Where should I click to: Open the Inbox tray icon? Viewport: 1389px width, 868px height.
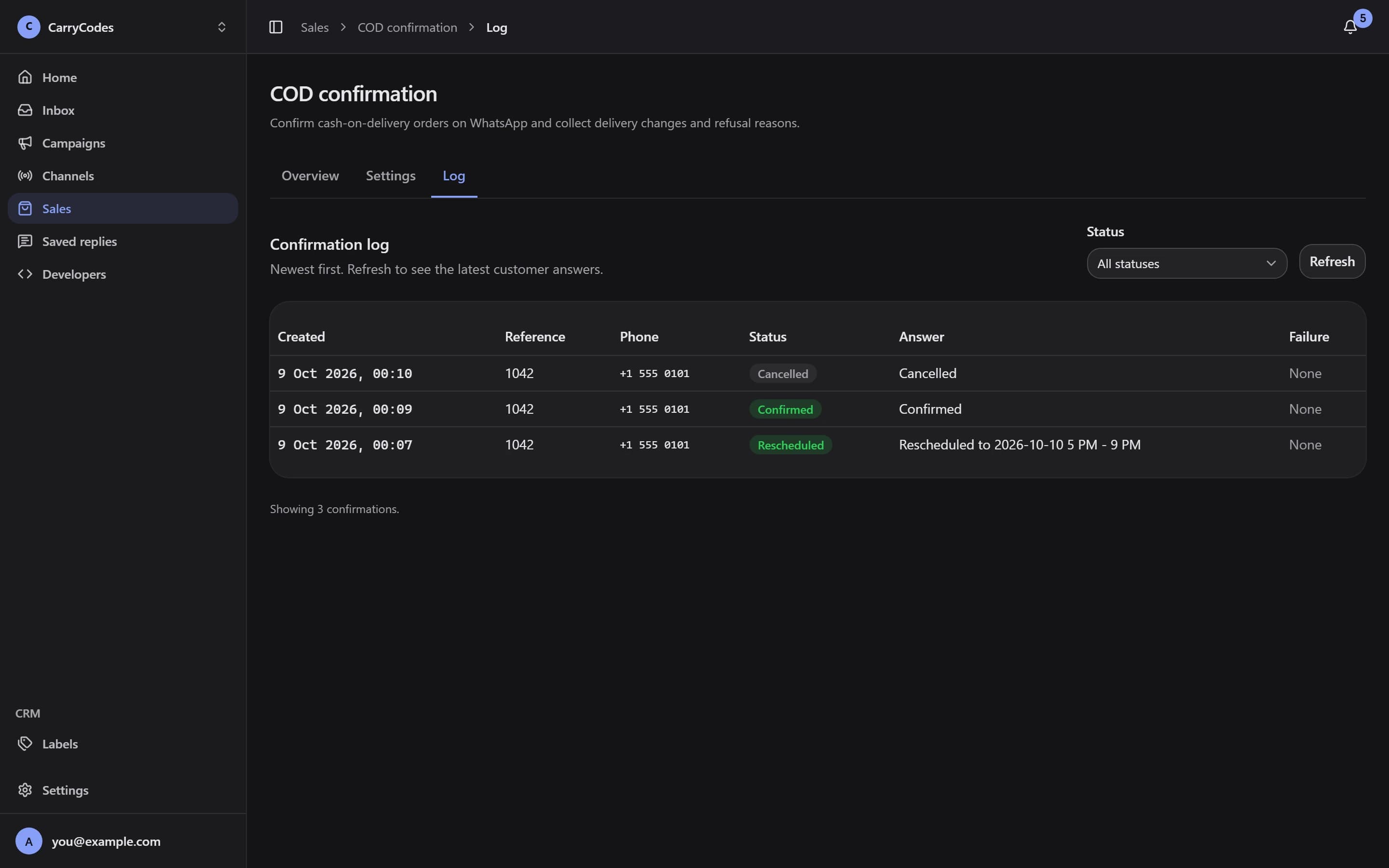click(25, 109)
